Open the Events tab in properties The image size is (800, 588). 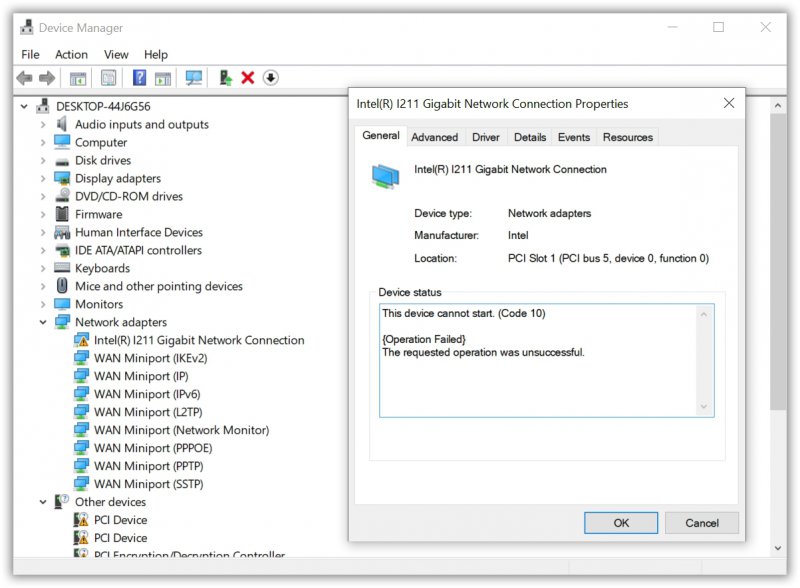pyautogui.click(x=574, y=137)
